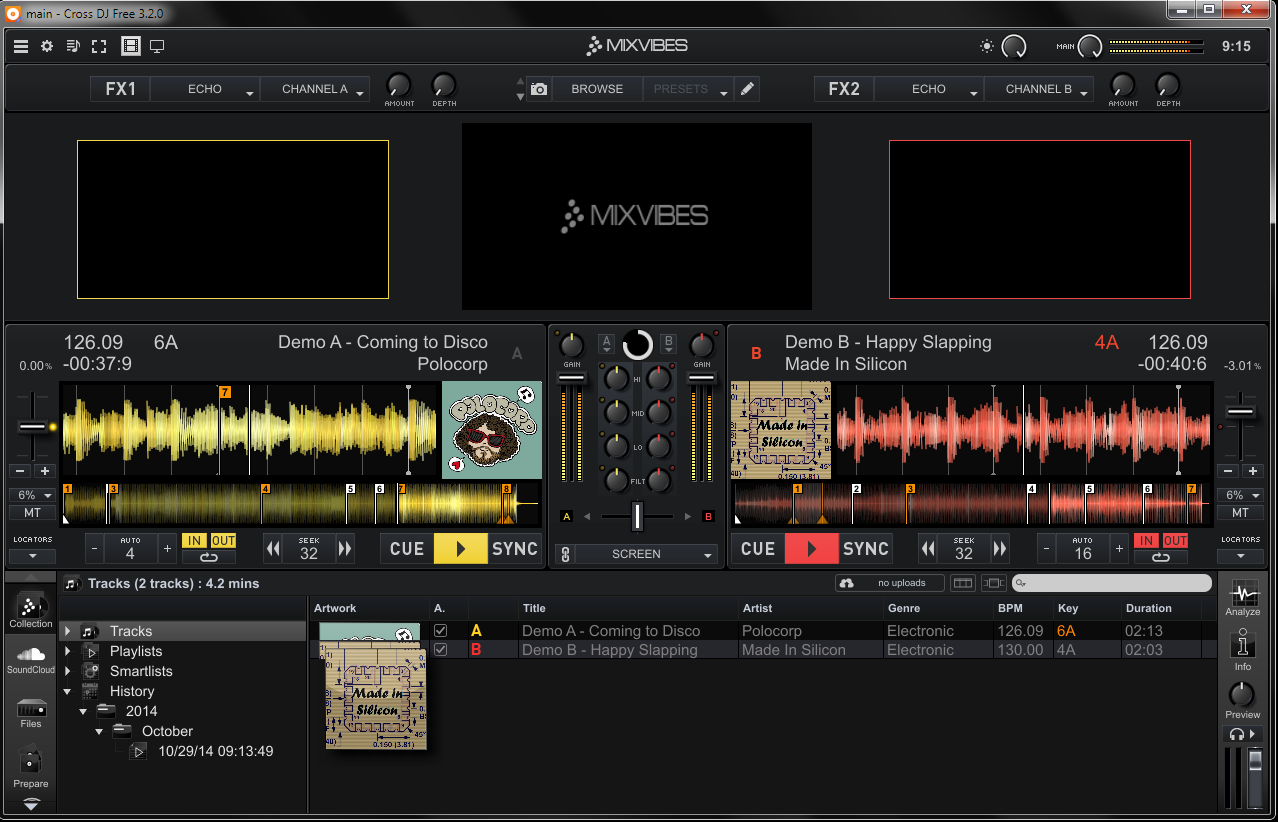The height and width of the screenshot is (822, 1278).
Task: Click the loop icon below deck A IN/OUT
Action: pos(209,557)
